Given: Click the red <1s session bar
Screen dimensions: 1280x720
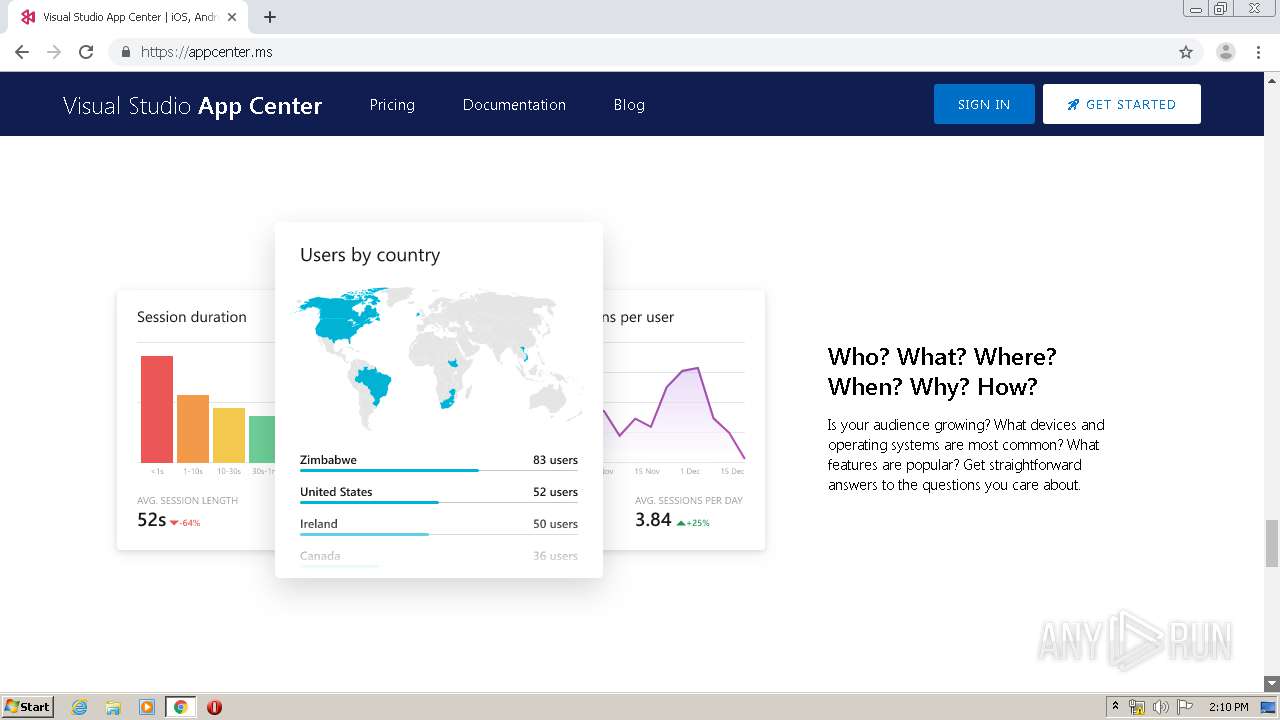Looking at the screenshot, I should click(157, 409).
